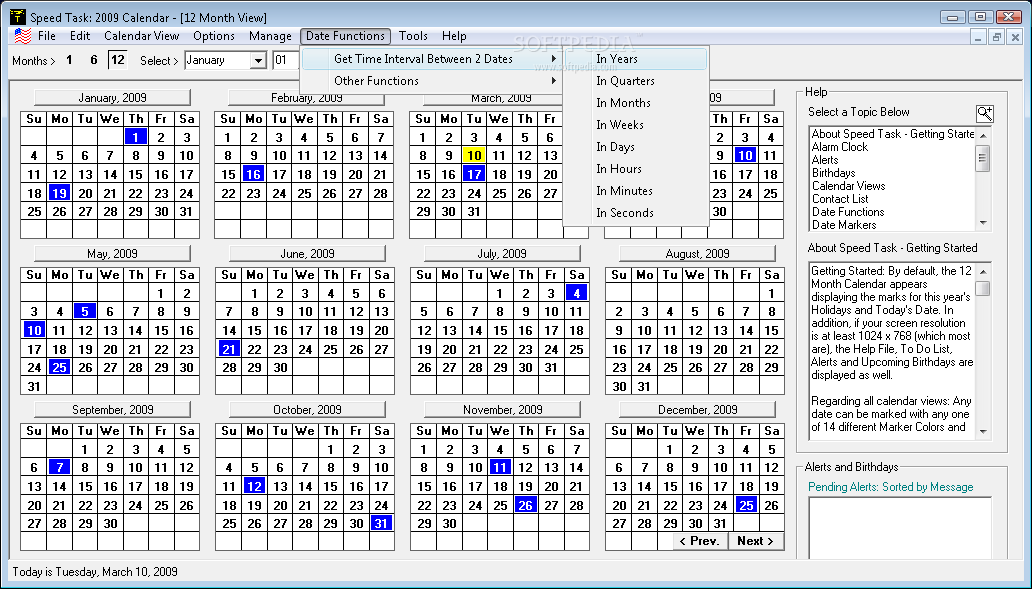Click the October, 2009 header button
This screenshot has width=1032, height=589.
(307, 409)
